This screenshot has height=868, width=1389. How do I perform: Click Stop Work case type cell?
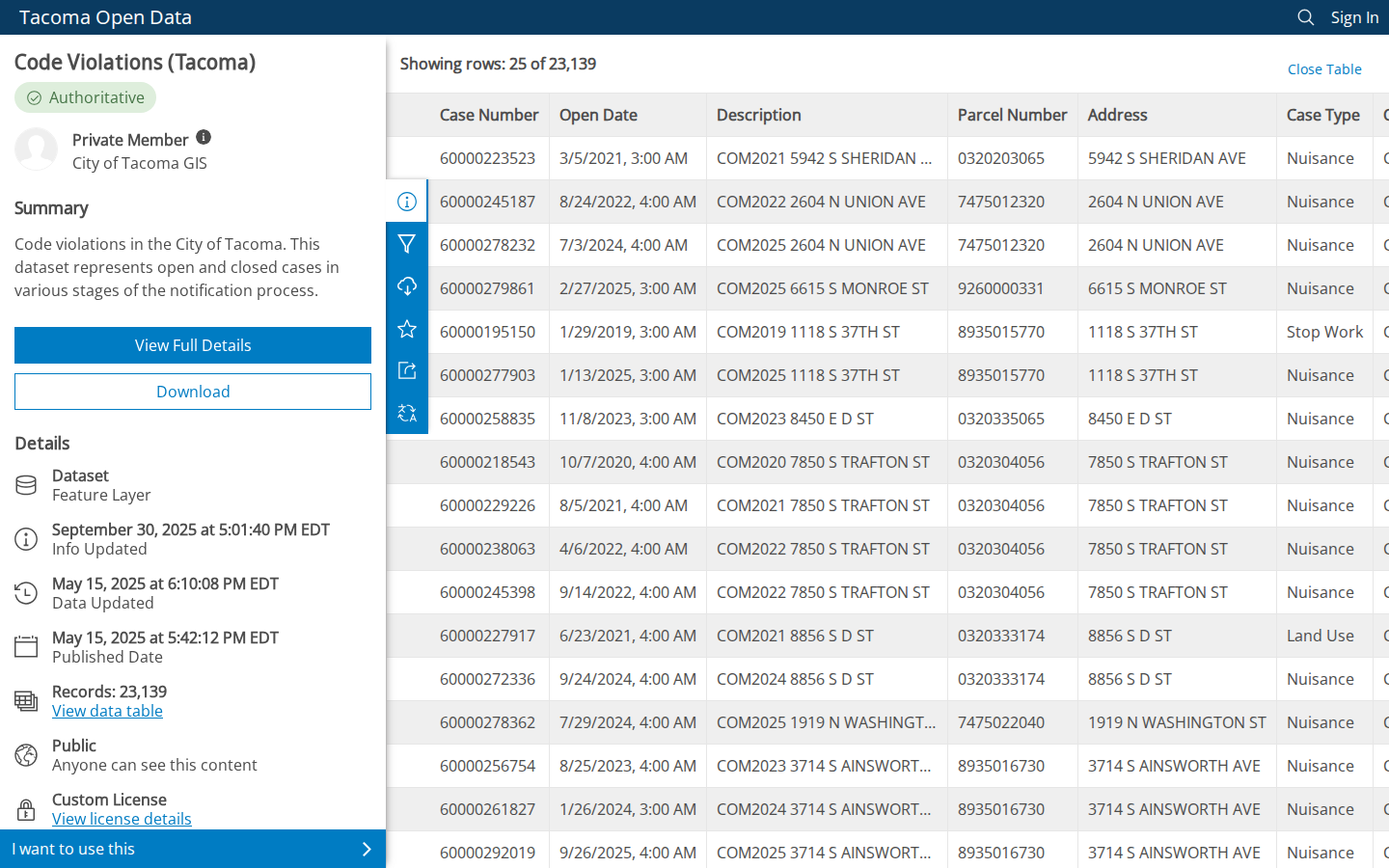click(1324, 332)
